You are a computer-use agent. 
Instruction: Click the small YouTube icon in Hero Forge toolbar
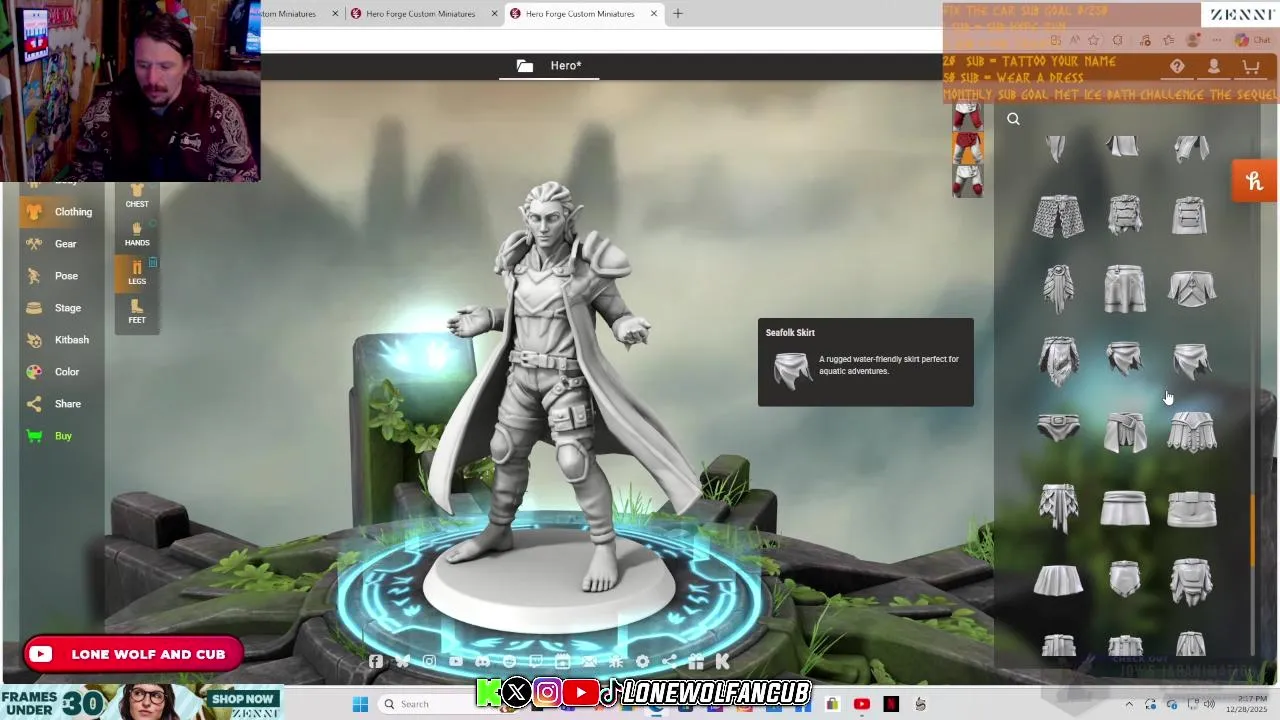click(x=456, y=661)
